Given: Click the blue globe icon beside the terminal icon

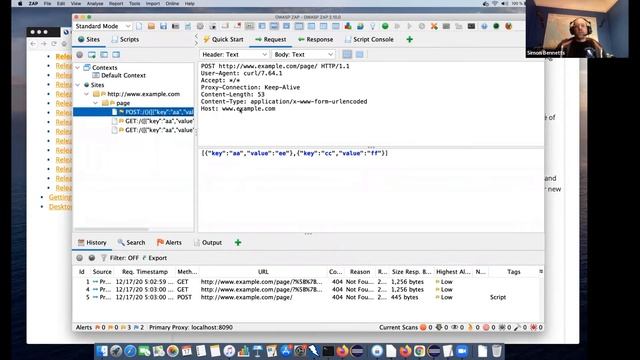Looking at the screenshot, I should coord(484,26).
